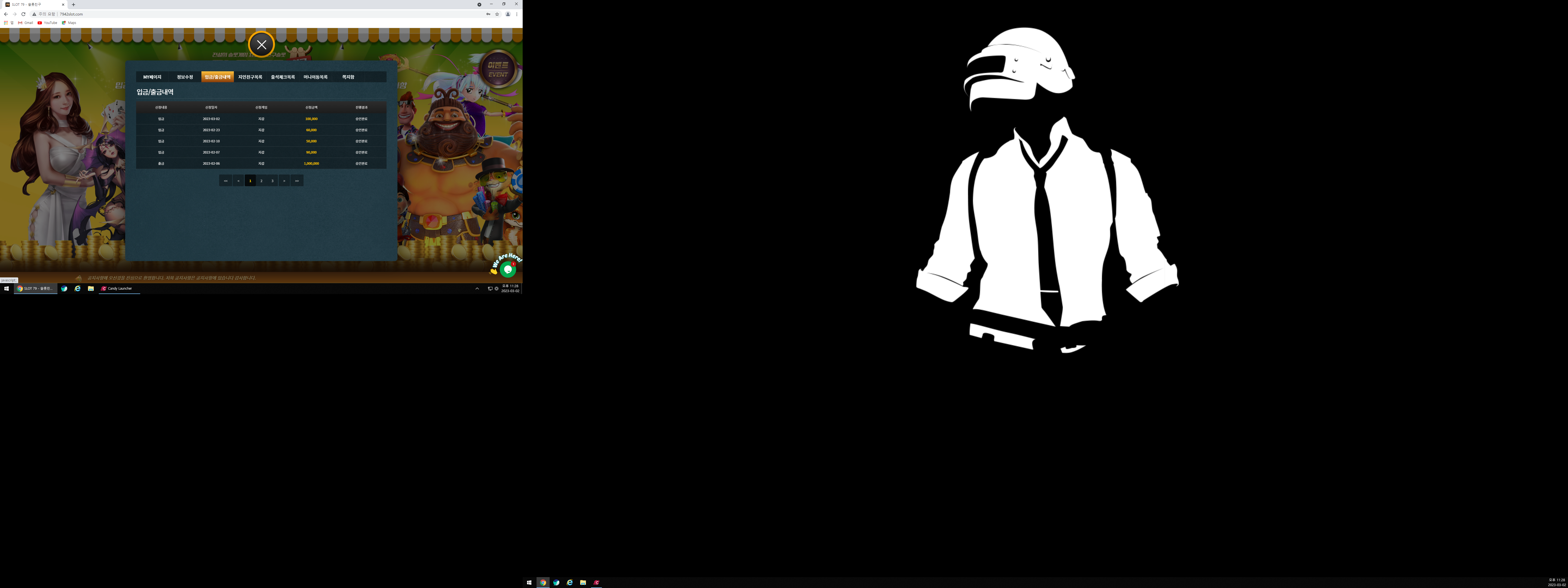This screenshot has width=1568, height=588.
Task: Click the browser forward arrow
Action: [x=15, y=14]
